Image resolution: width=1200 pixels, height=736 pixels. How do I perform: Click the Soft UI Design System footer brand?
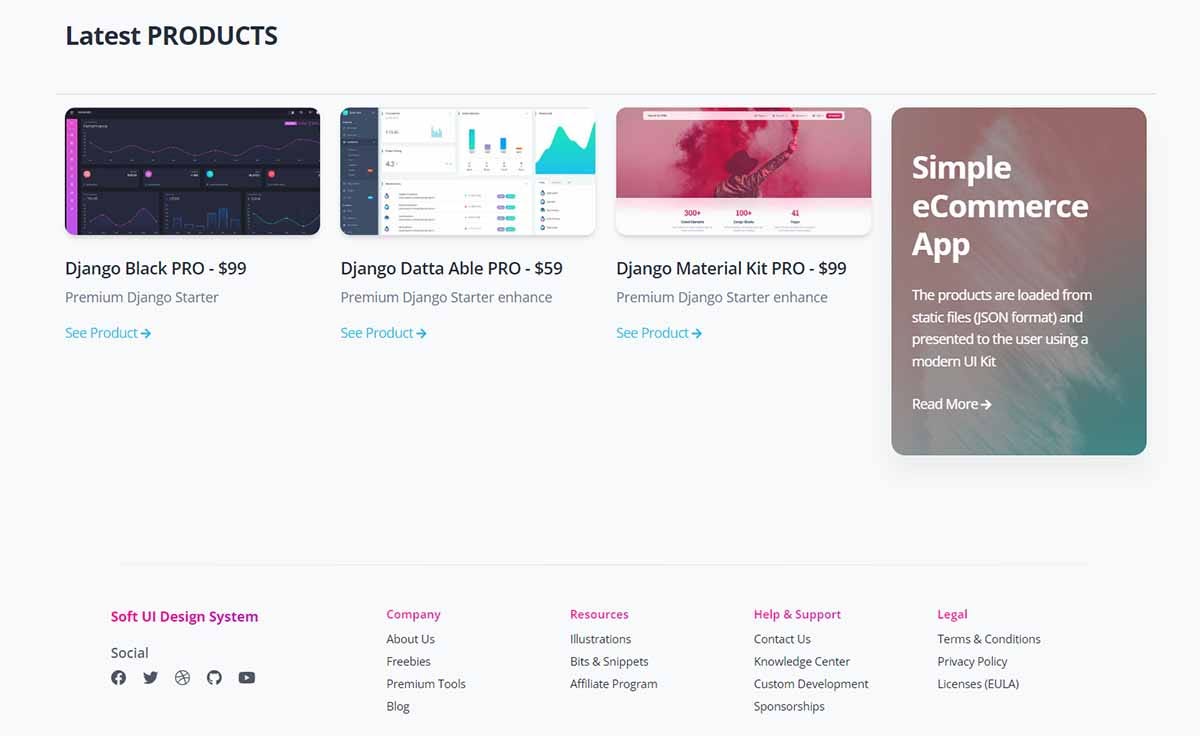pos(184,616)
